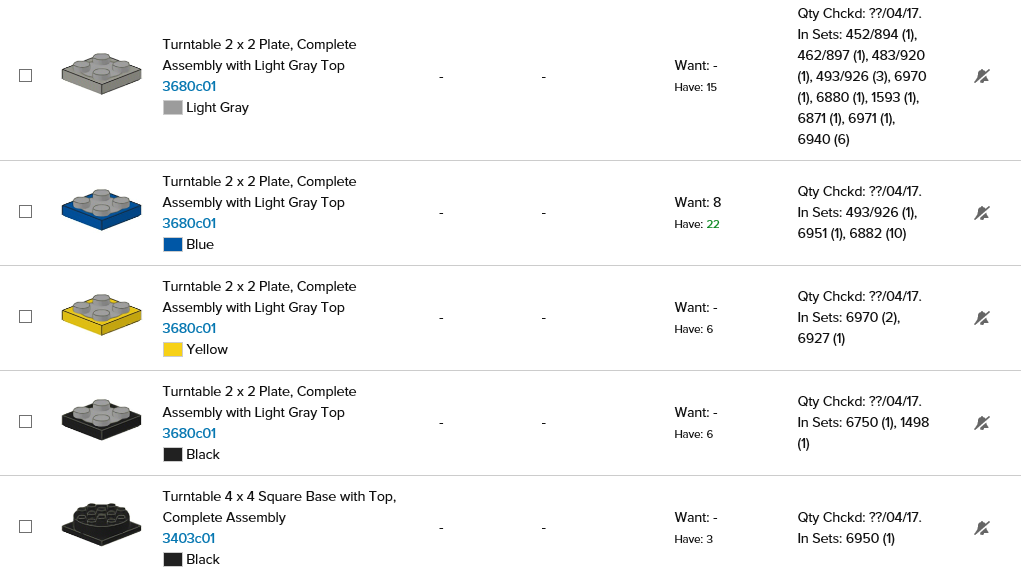Viewport: 1021px width, 573px height.
Task: Check the box for Light Gray turntable plate
Action: [x=26, y=76]
